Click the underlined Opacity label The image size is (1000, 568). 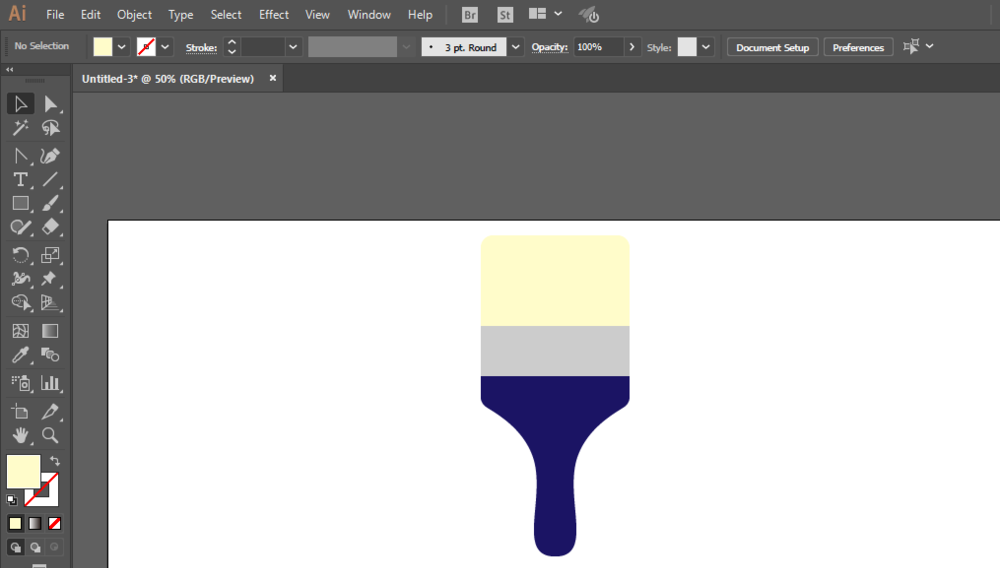tap(549, 47)
